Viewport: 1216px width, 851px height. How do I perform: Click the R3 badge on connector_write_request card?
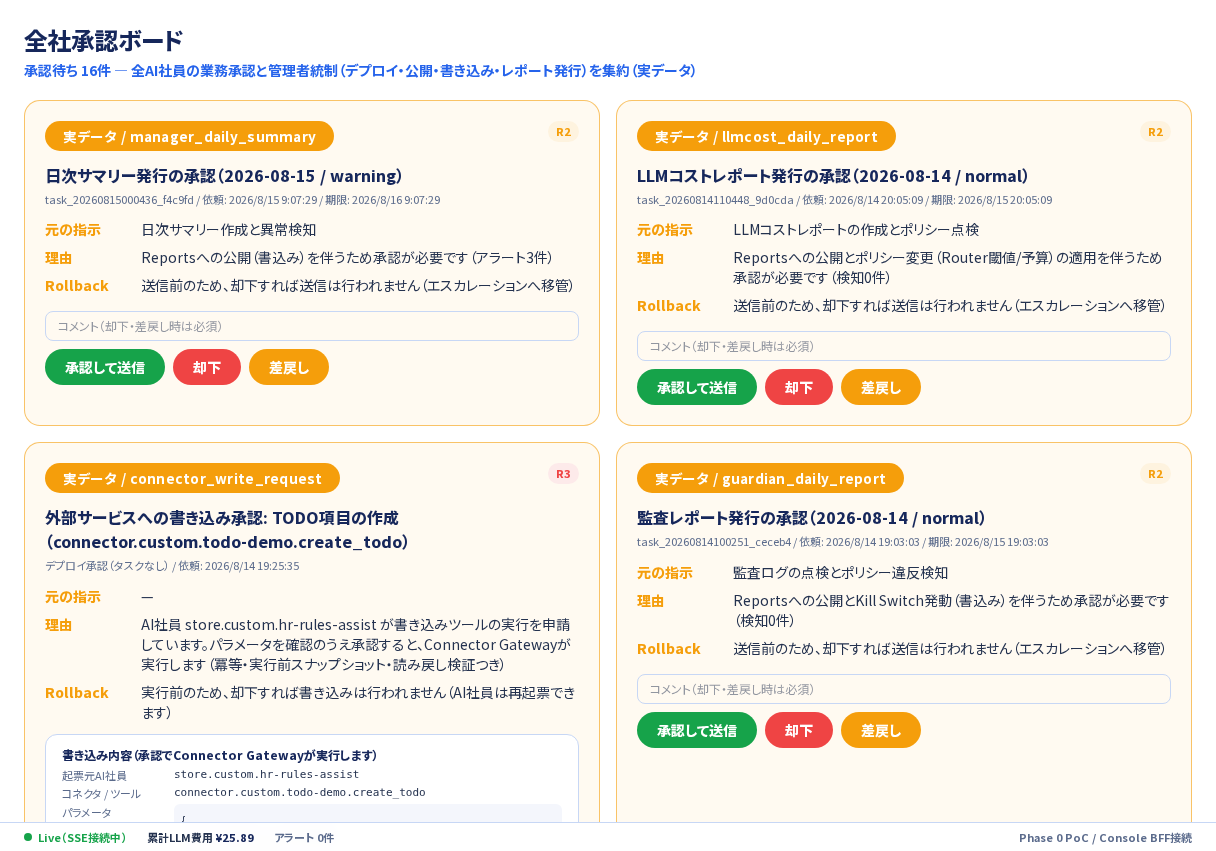pos(563,474)
